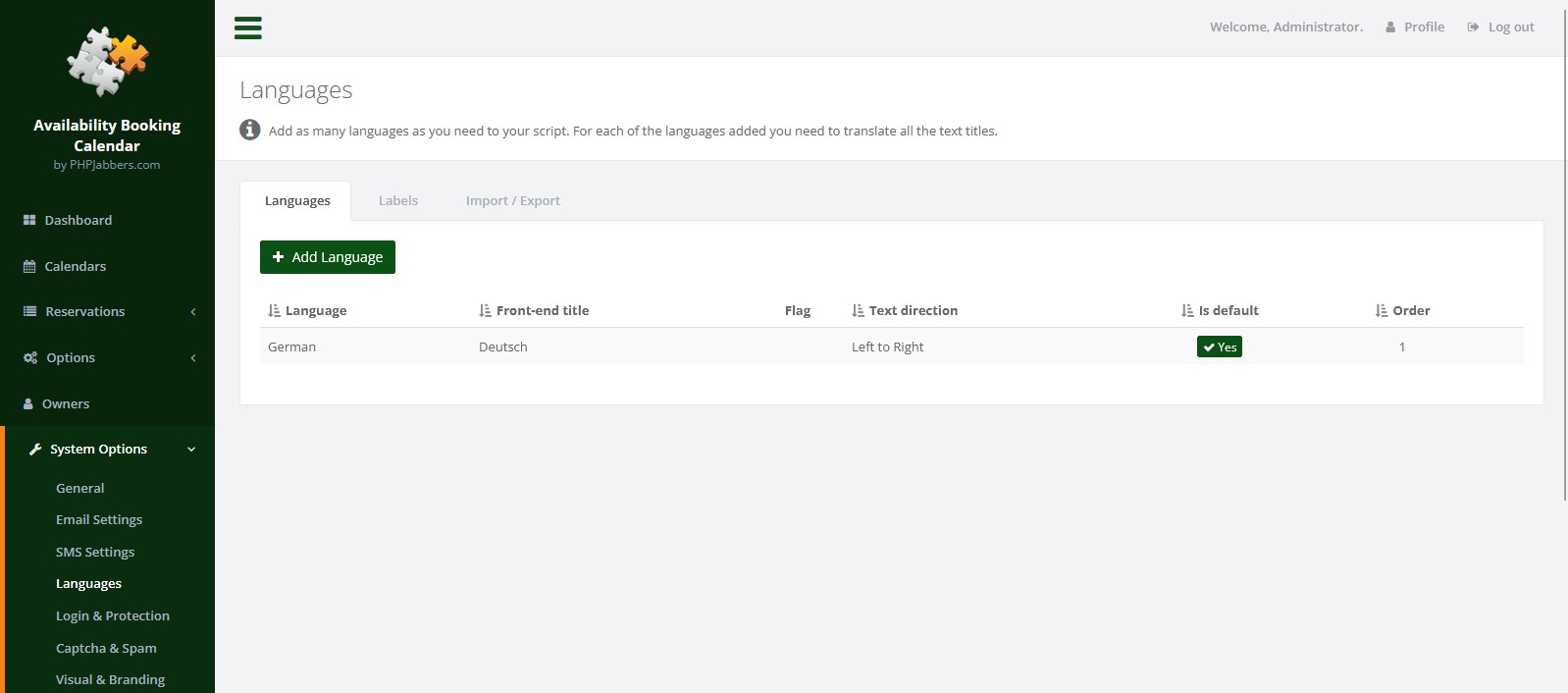Screen dimensions: 1568x693
Task: Click the Options gears icon
Action: coord(30,357)
